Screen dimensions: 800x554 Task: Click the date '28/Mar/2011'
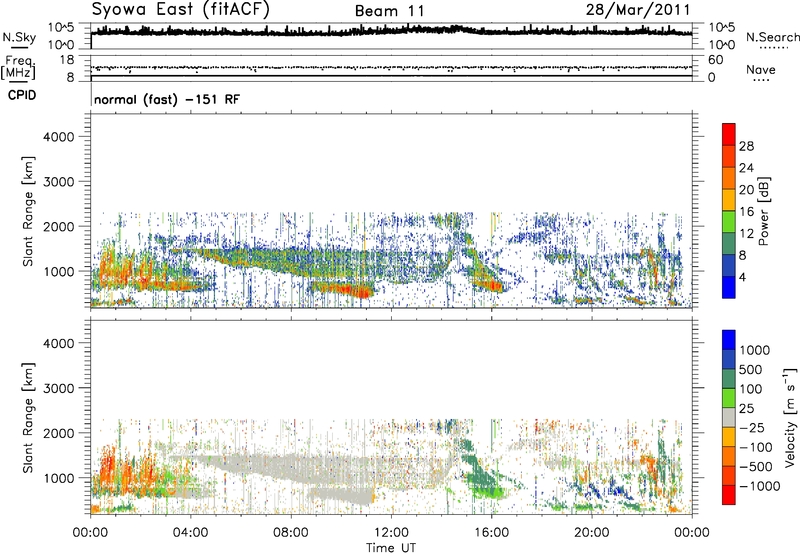638,10
